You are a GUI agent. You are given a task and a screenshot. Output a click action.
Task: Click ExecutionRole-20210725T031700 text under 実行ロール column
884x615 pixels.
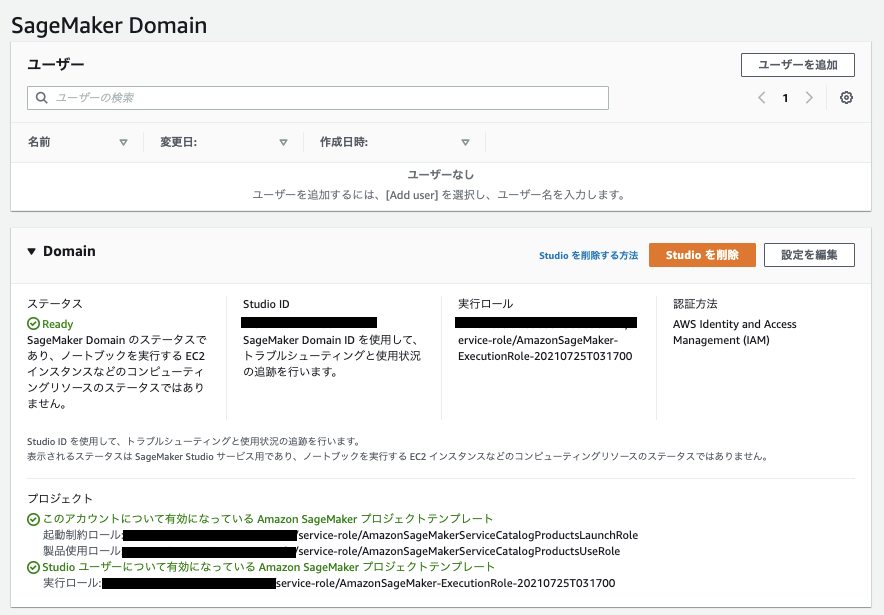point(545,356)
